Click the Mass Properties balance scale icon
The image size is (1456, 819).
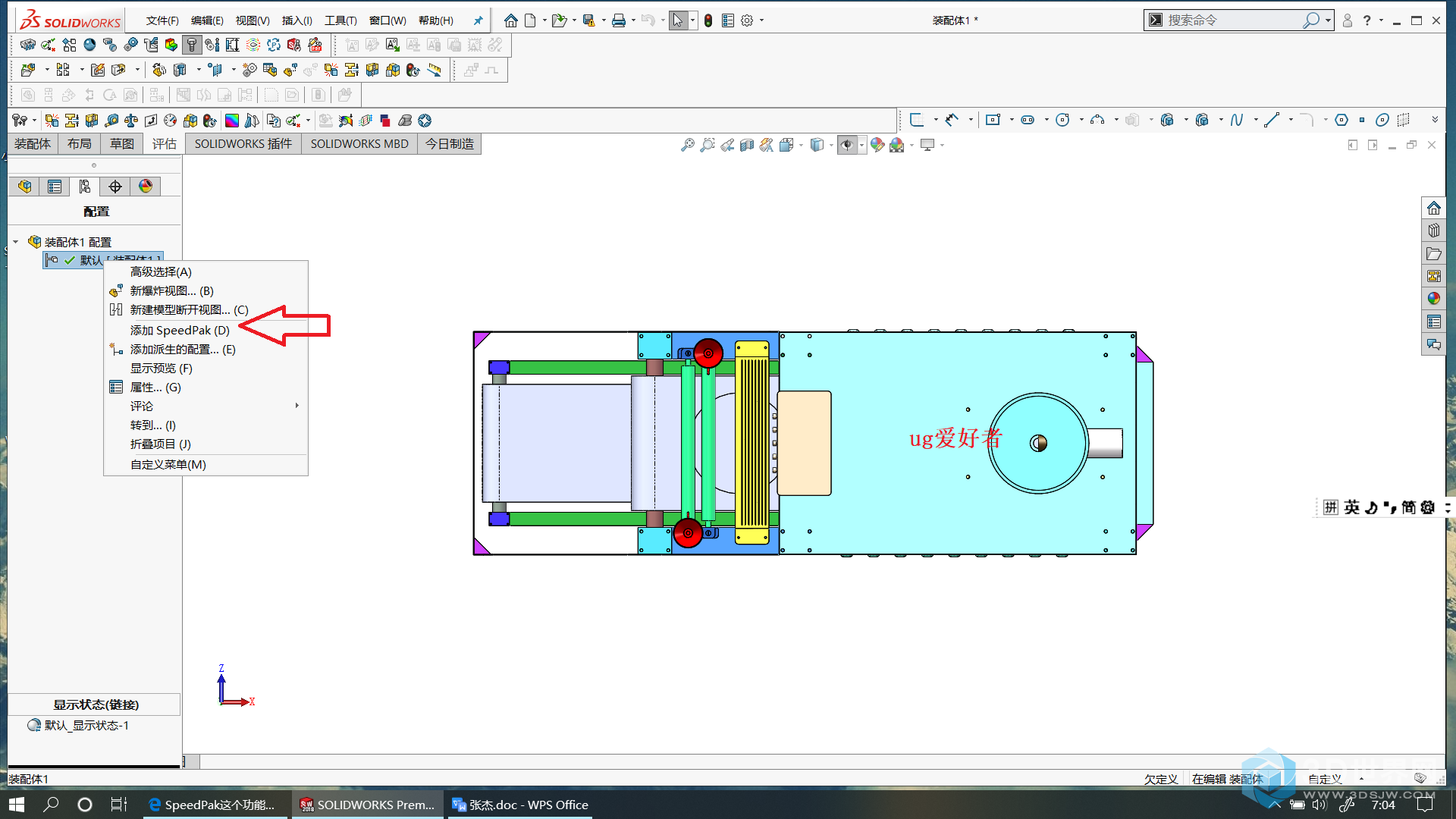[131, 121]
